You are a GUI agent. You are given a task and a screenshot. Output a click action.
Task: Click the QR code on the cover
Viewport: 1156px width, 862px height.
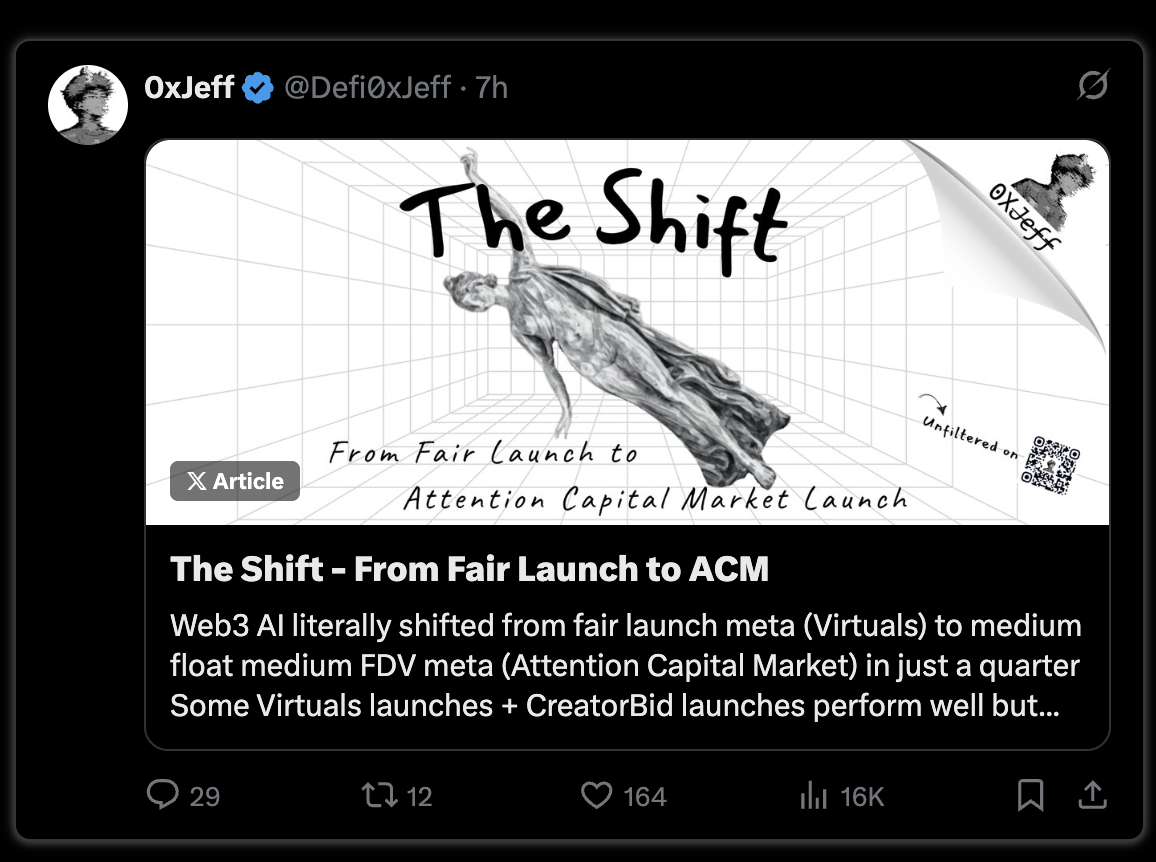[1050, 465]
